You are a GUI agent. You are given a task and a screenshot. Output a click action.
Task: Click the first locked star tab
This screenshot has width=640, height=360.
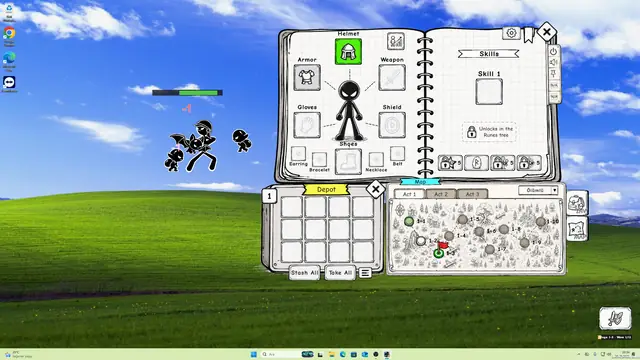pos(450,163)
